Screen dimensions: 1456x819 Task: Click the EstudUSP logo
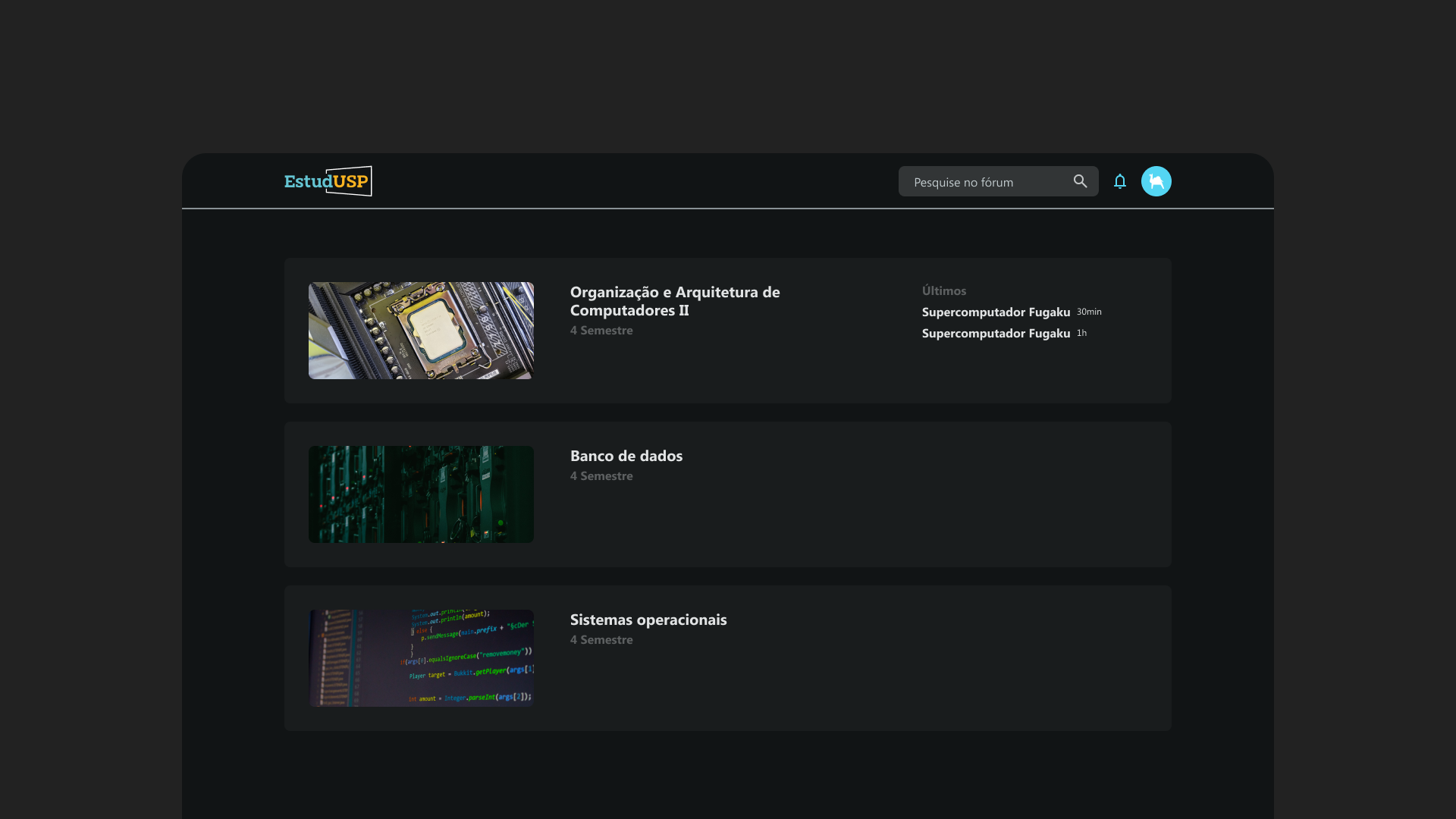328,180
